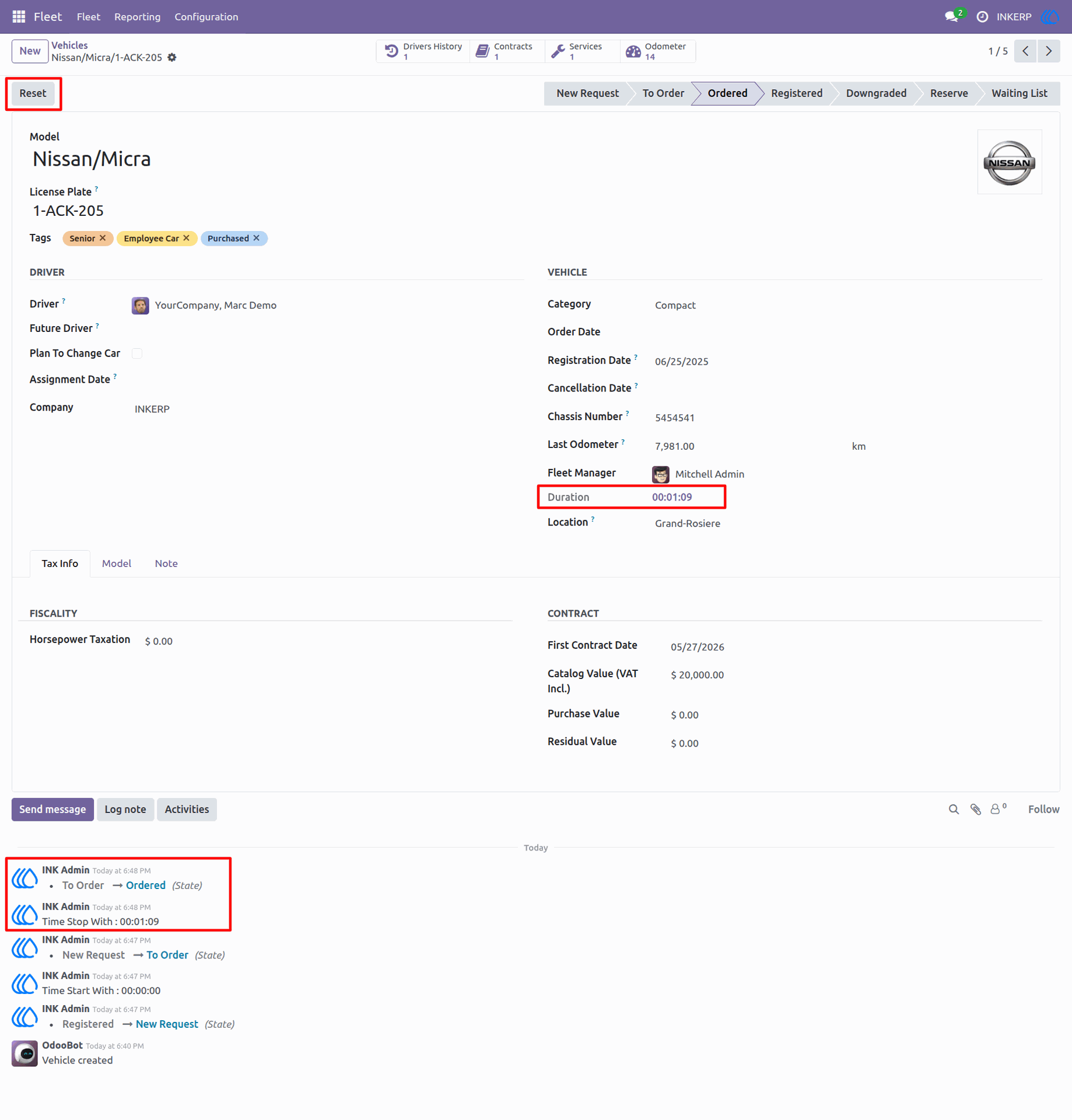Click the New button
This screenshot has width=1072, height=1120.
tap(30, 51)
